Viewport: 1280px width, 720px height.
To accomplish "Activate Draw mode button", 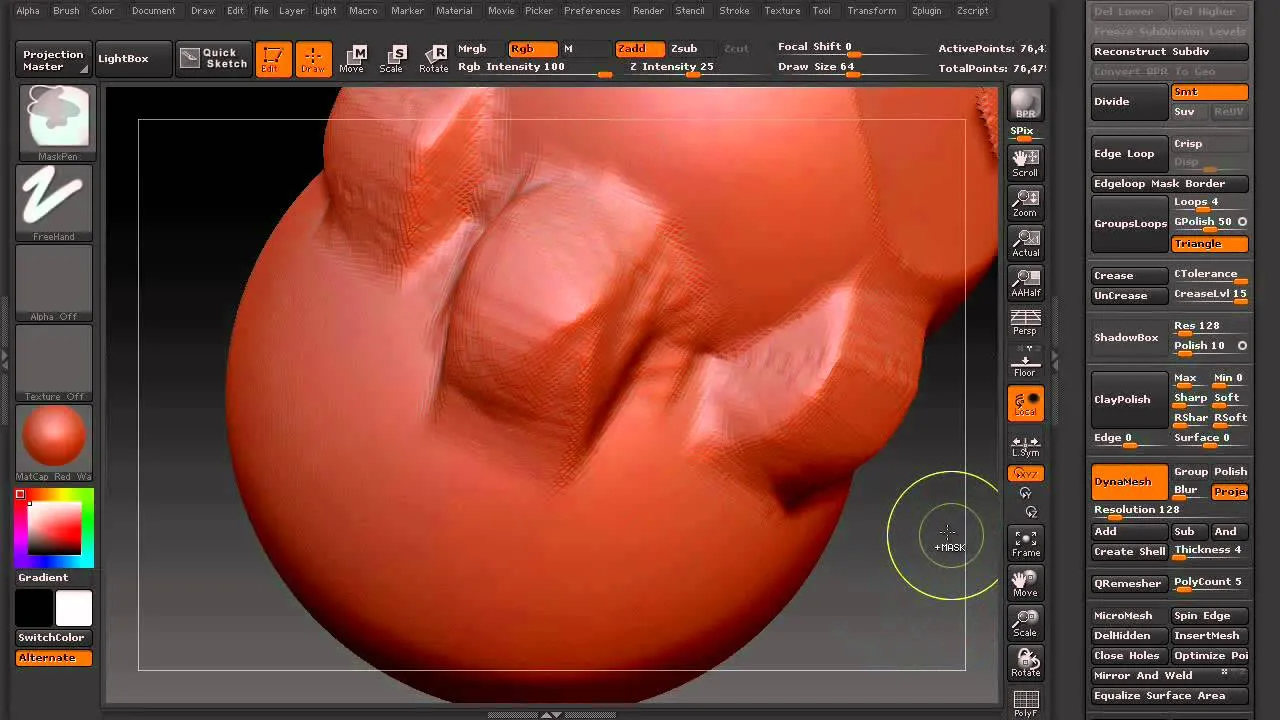I will [313, 59].
